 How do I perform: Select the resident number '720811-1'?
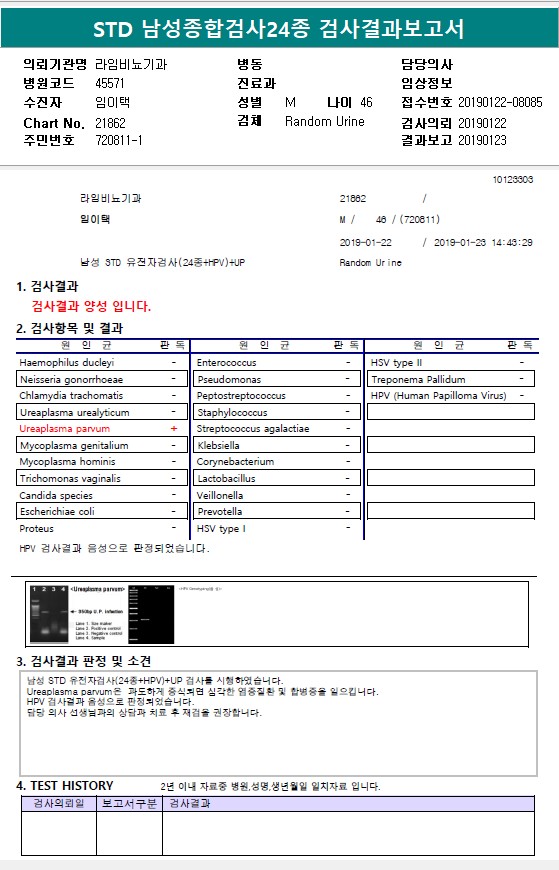119,140
